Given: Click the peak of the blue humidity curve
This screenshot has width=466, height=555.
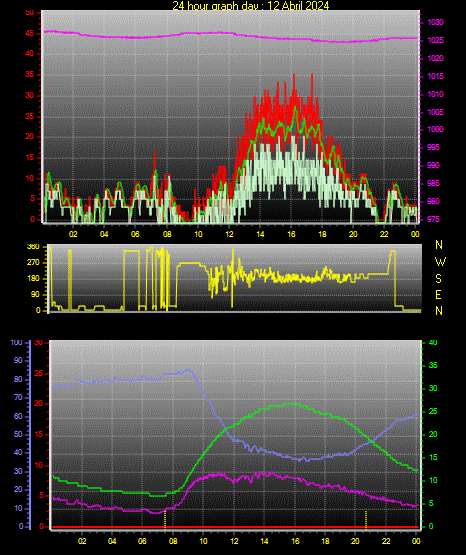Looking at the screenshot, I should [188, 370].
